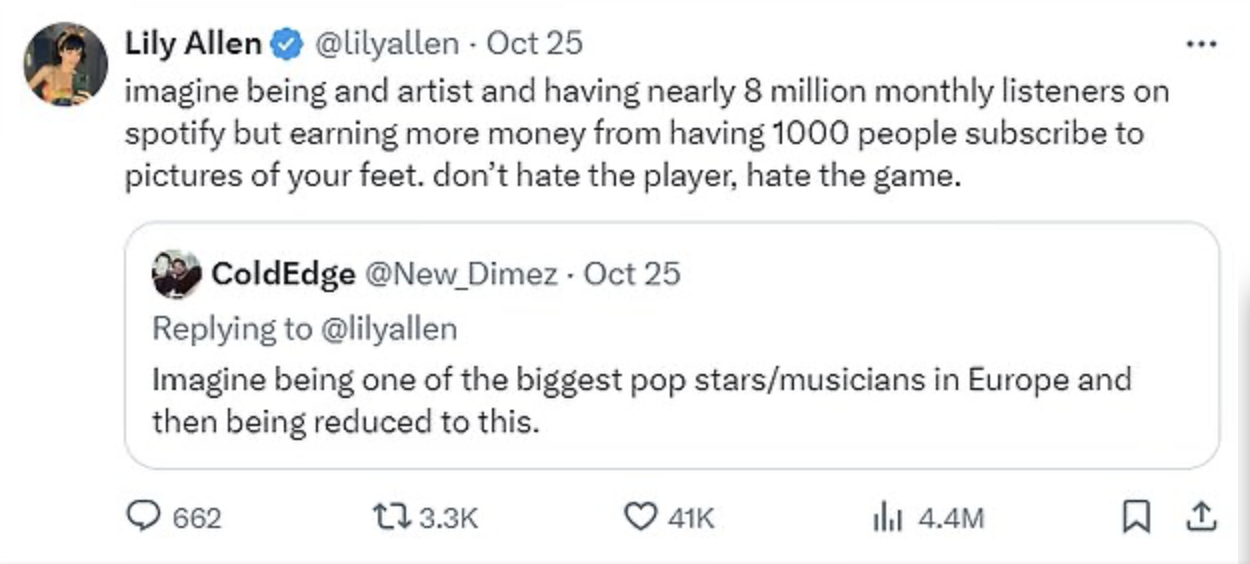
Task: Open the three-dot more options menu
Action: pos(1200,44)
